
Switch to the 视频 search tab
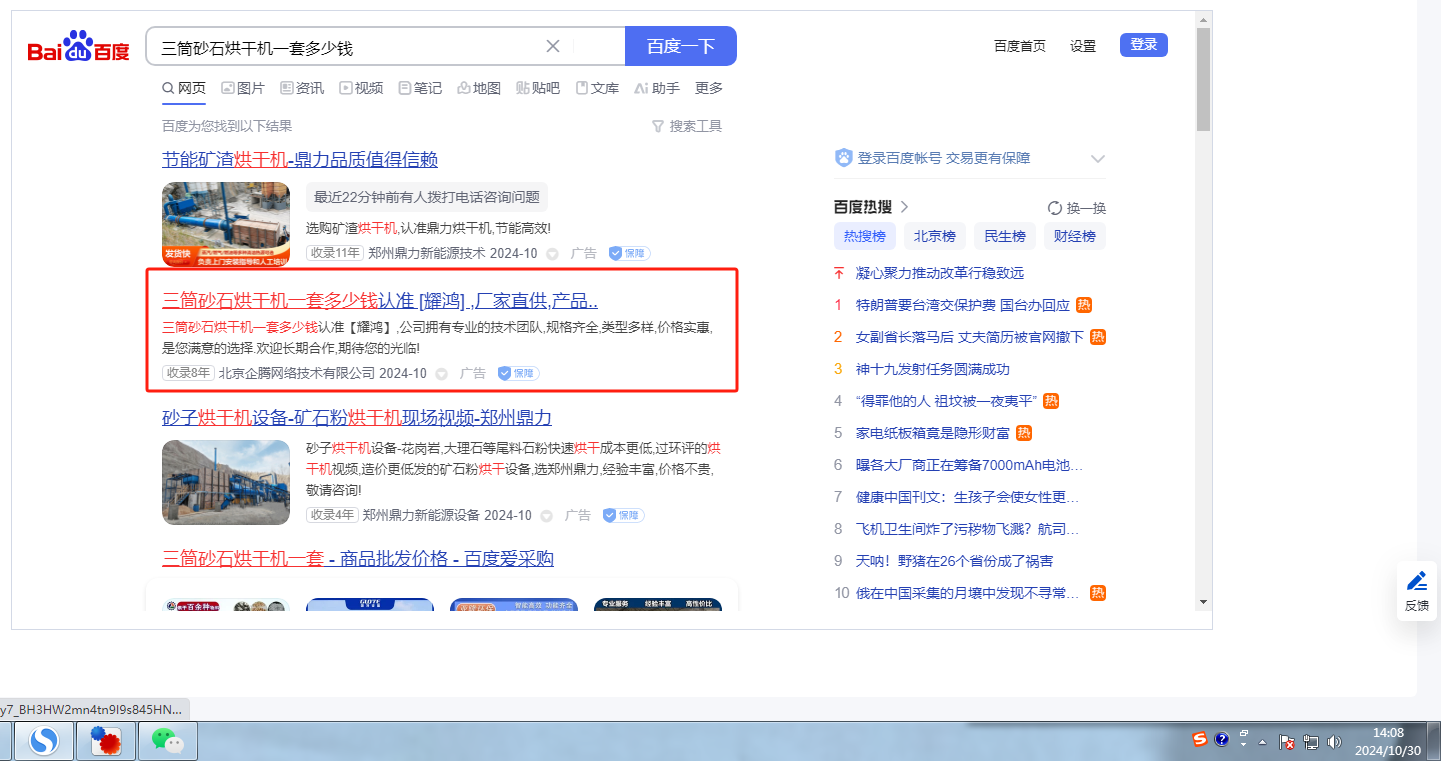coord(361,88)
